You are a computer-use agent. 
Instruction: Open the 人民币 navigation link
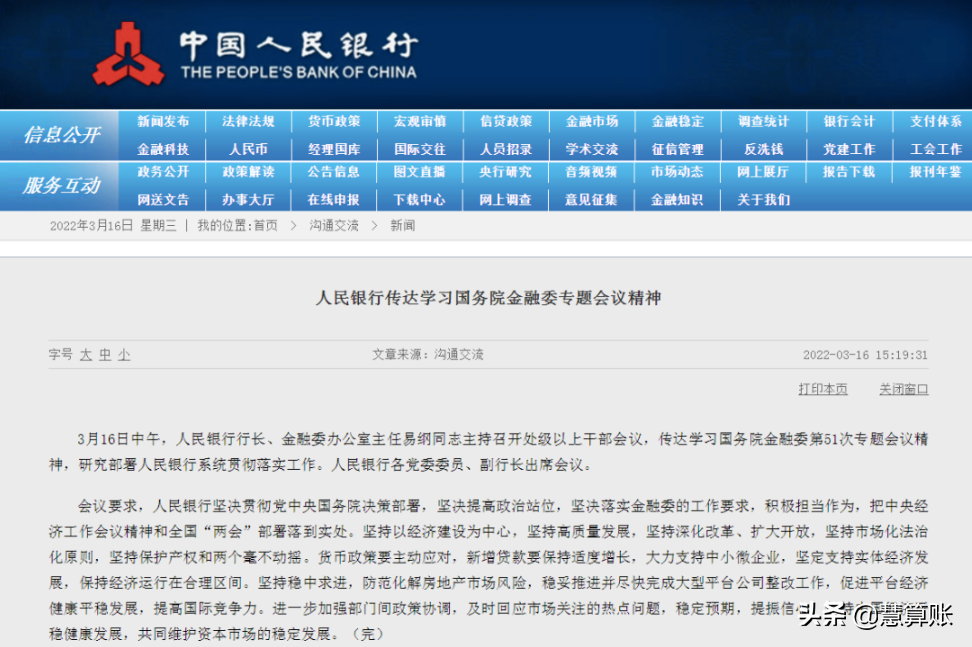[249, 149]
